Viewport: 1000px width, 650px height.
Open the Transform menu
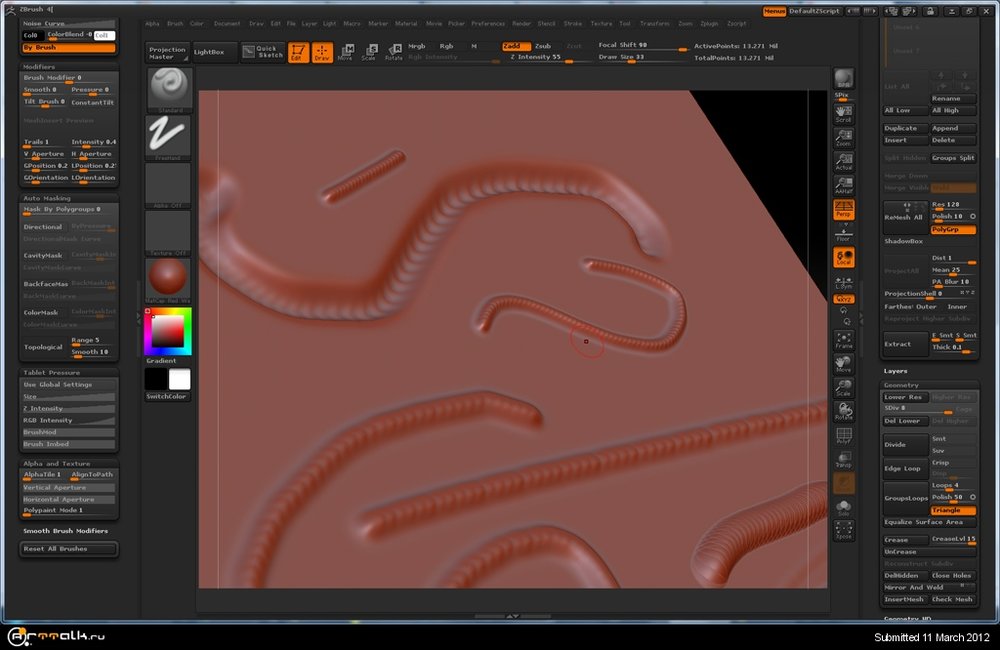(654, 23)
